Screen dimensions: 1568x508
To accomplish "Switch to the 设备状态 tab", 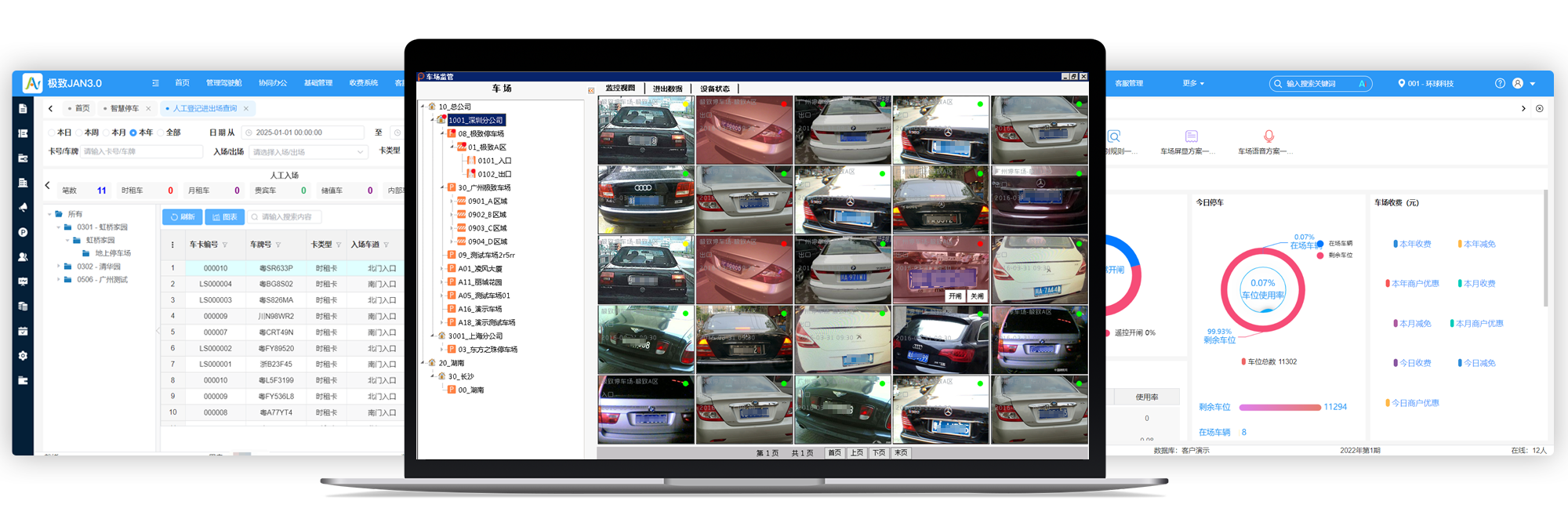I will 715,89.
